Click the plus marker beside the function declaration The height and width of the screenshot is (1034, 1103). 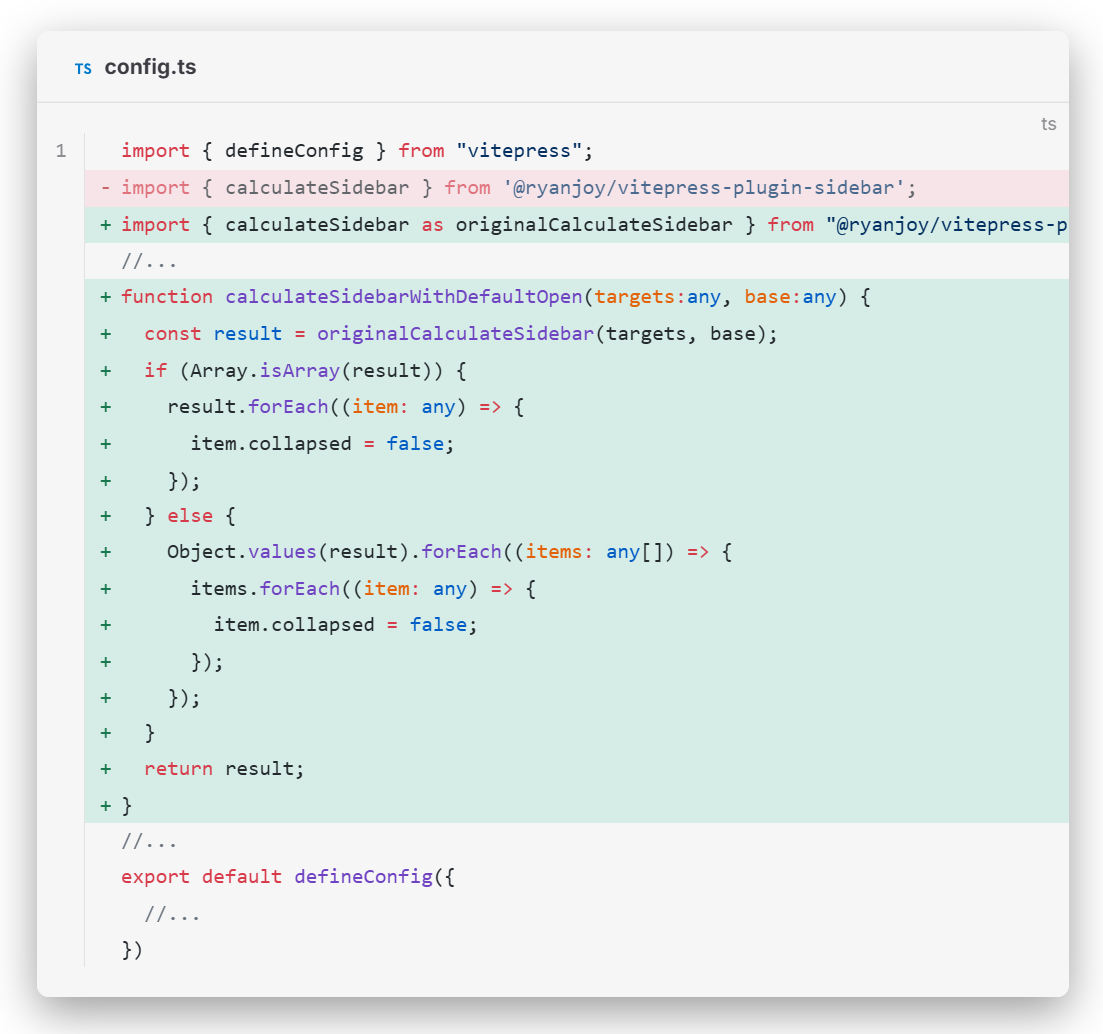coord(105,297)
